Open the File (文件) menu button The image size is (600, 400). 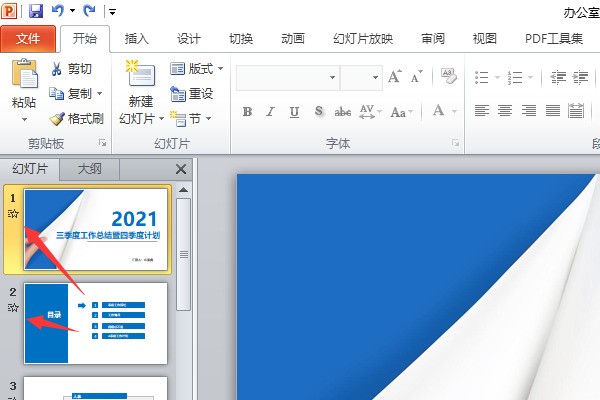coord(28,39)
